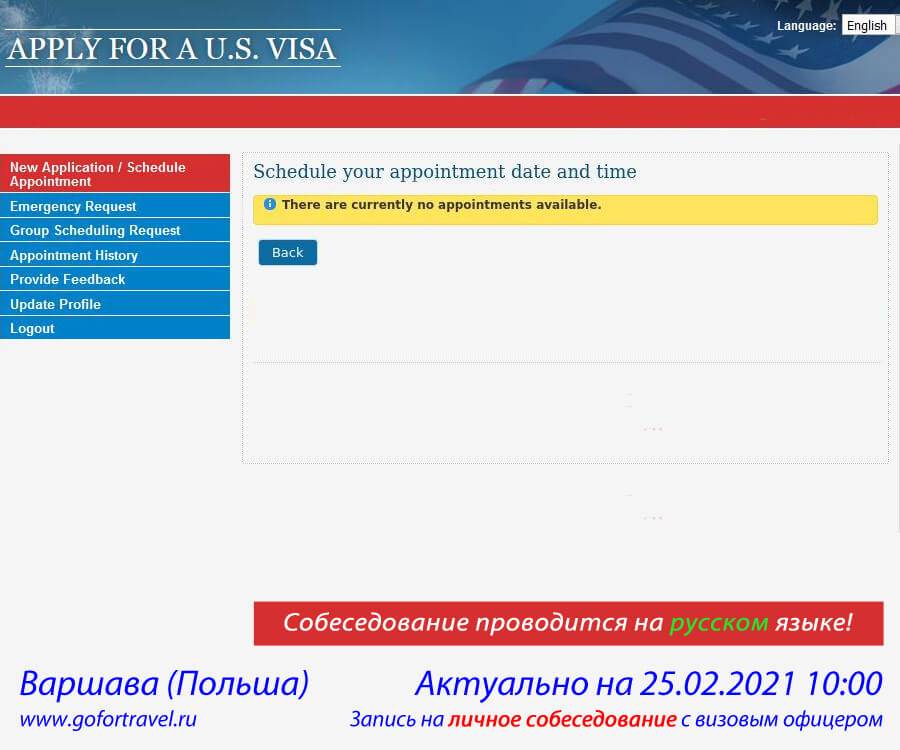Click the Schedule your appointment heading
Screen dimensions: 900x750
tap(445, 172)
